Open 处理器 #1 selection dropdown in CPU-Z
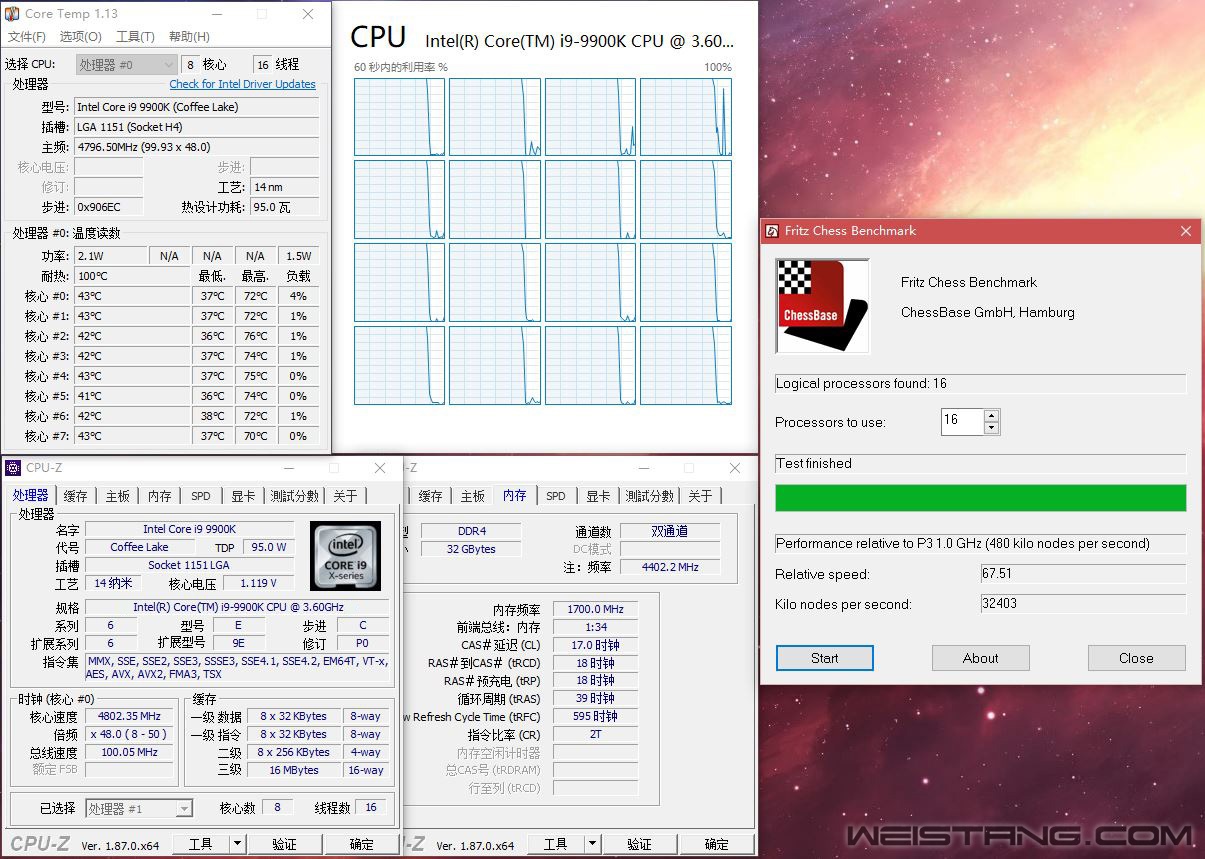Viewport: 1205px width, 859px height. tap(139, 808)
